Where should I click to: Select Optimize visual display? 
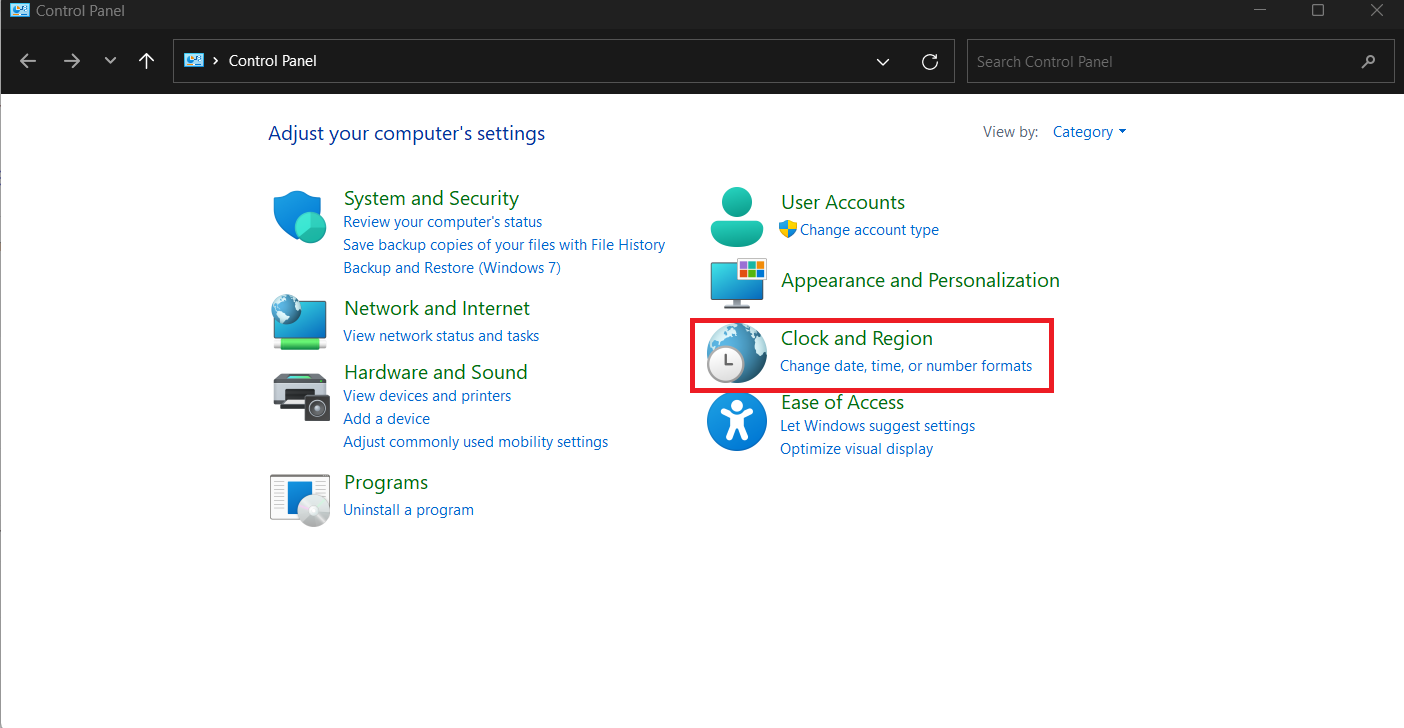point(856,449)
